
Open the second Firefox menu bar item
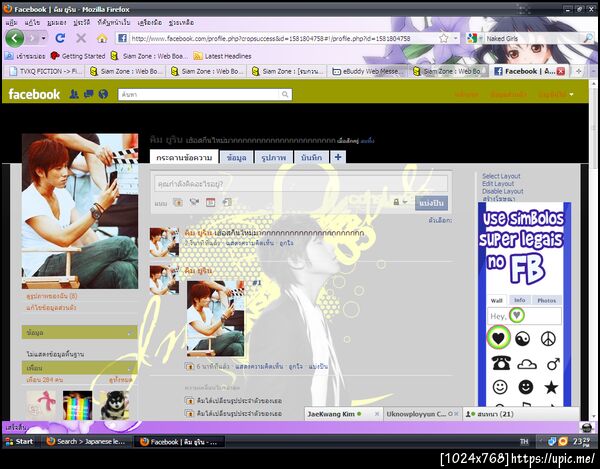[32, 23]
